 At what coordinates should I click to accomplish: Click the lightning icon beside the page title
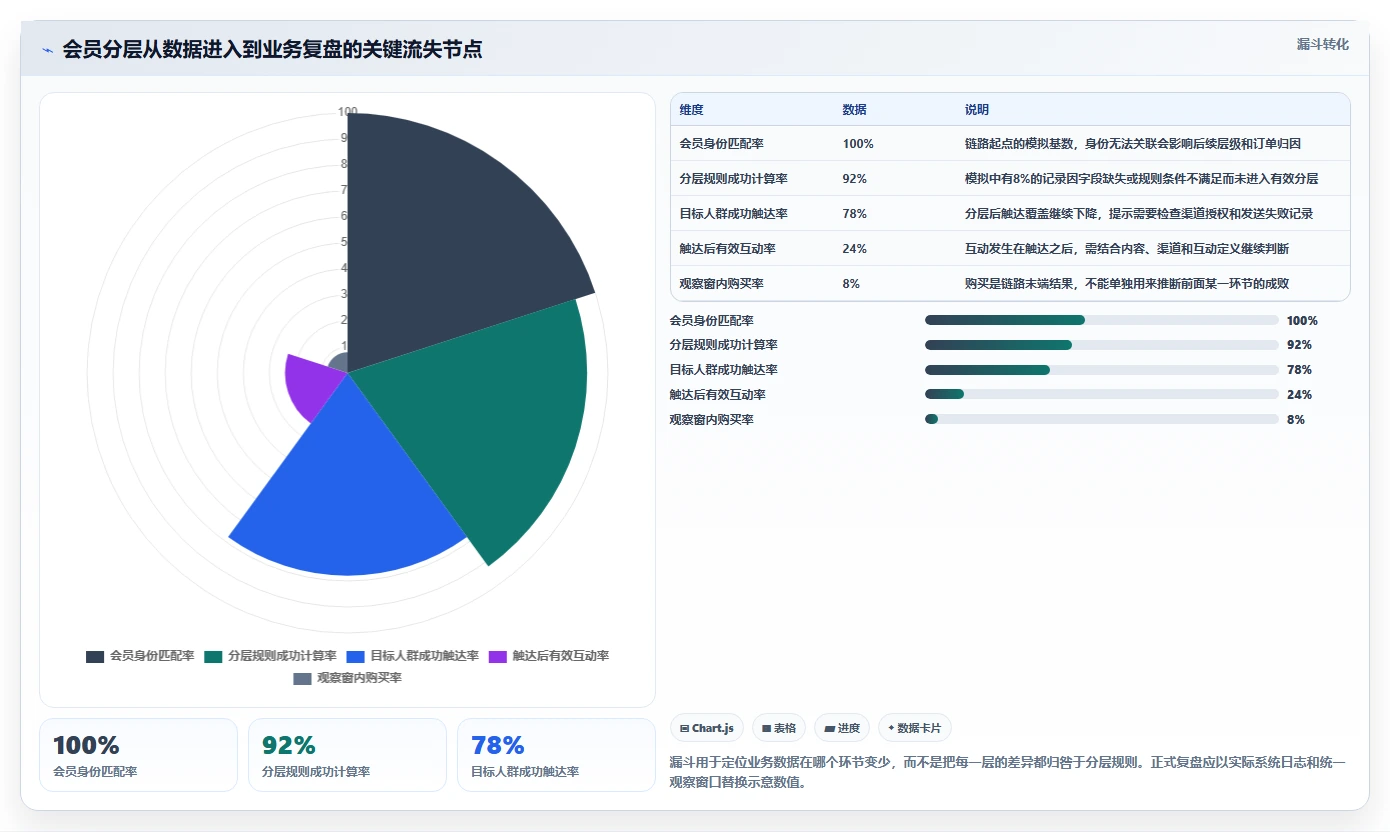point(48,50)
